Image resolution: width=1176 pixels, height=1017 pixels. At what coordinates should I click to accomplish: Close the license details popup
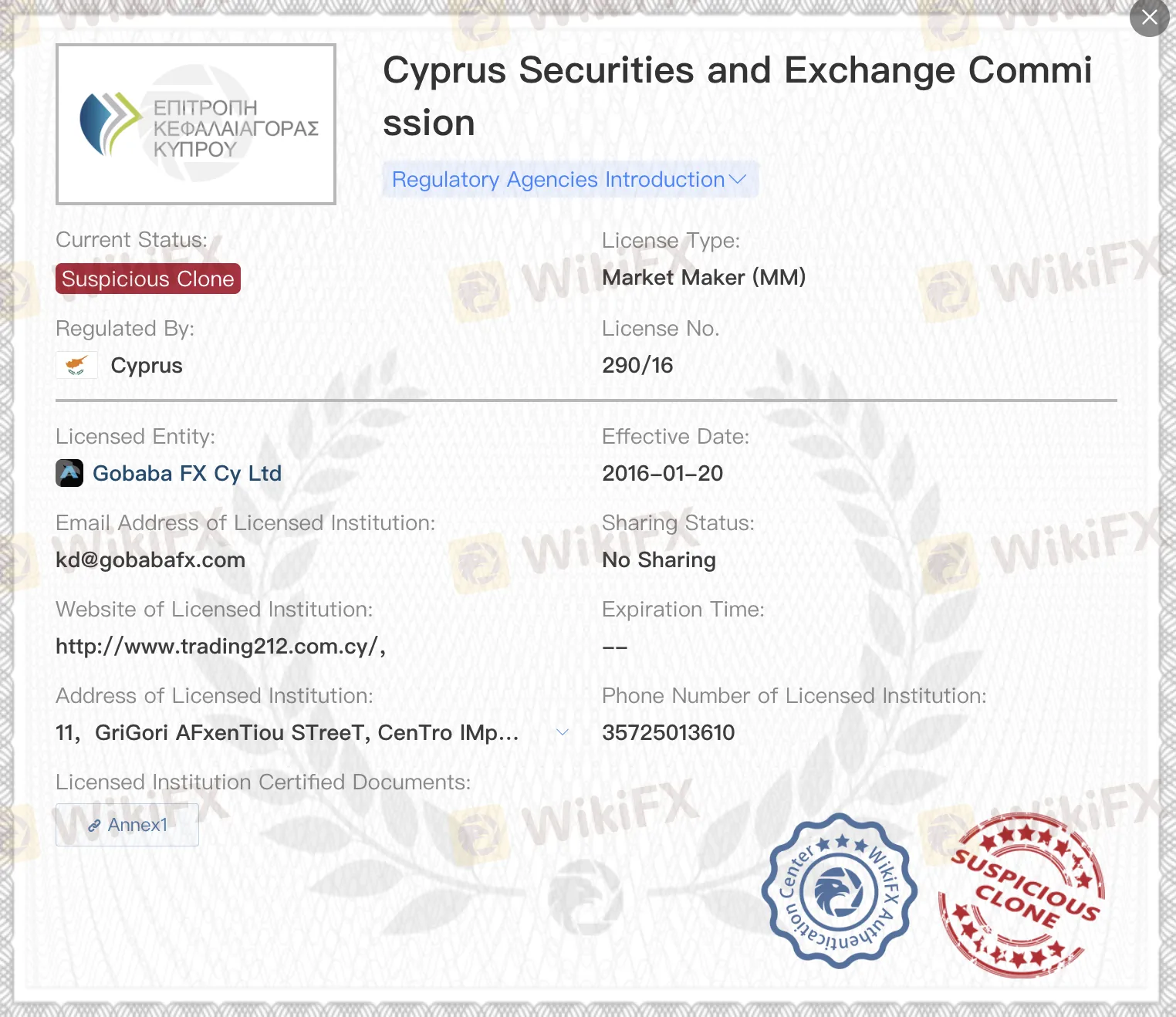pyautogui.click(x=1149, y=17)
